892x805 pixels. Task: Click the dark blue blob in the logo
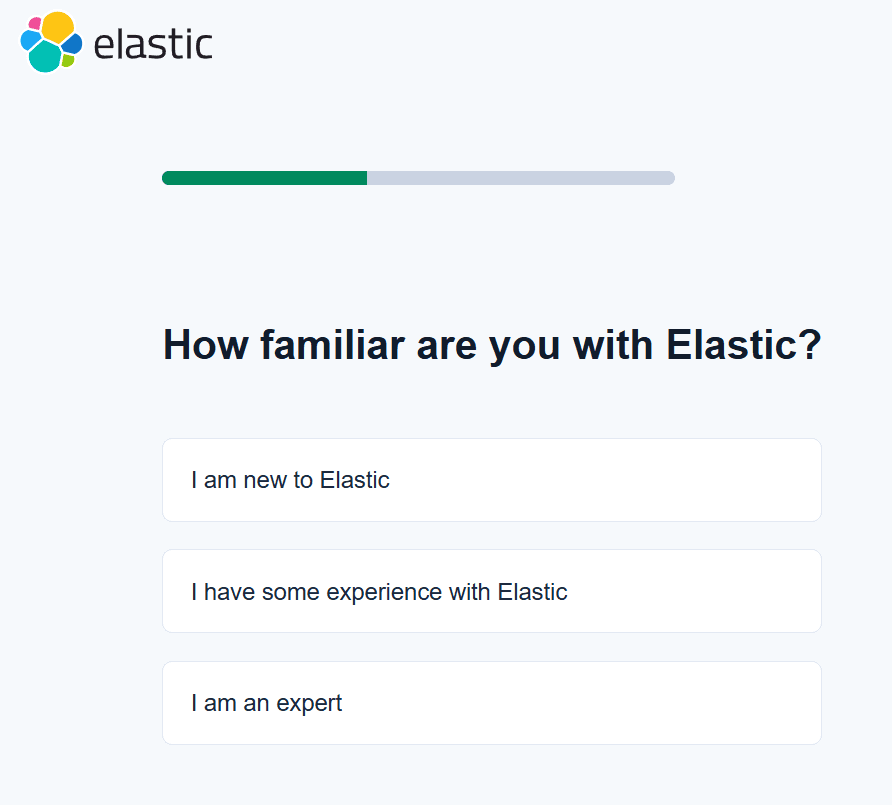coord(72,45)
